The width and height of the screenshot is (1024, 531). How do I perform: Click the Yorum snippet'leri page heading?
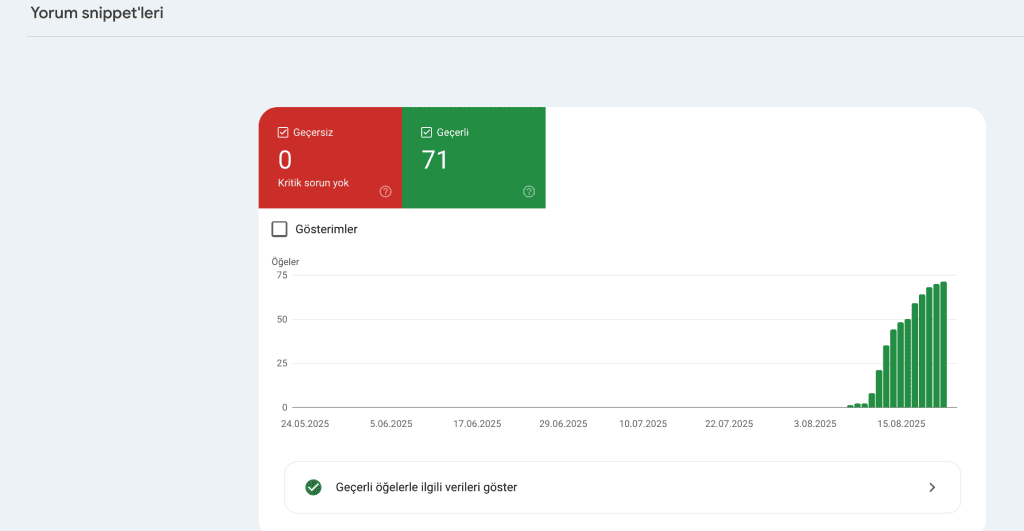coord(97,14)
